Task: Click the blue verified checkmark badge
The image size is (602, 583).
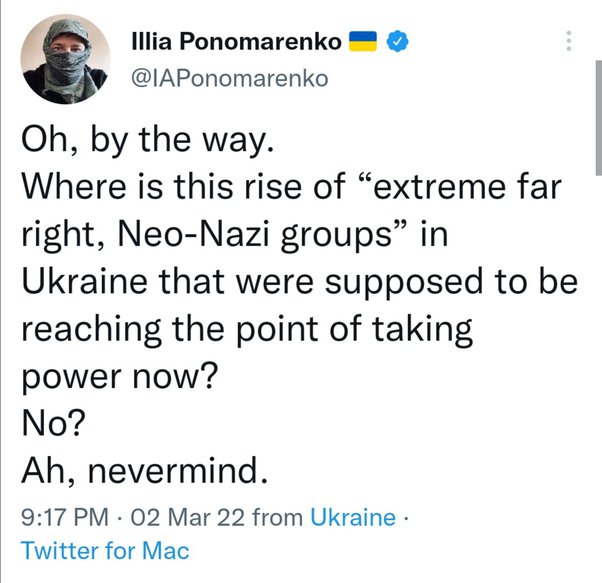Action: [x=395, y=41]
